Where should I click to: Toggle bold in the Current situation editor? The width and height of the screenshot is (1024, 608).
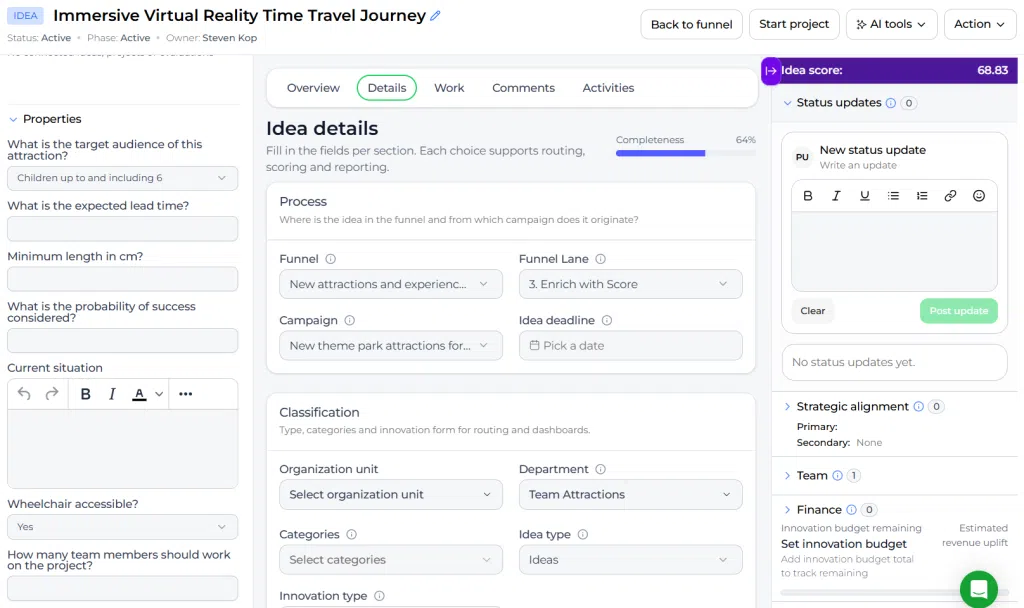(85, 394)
